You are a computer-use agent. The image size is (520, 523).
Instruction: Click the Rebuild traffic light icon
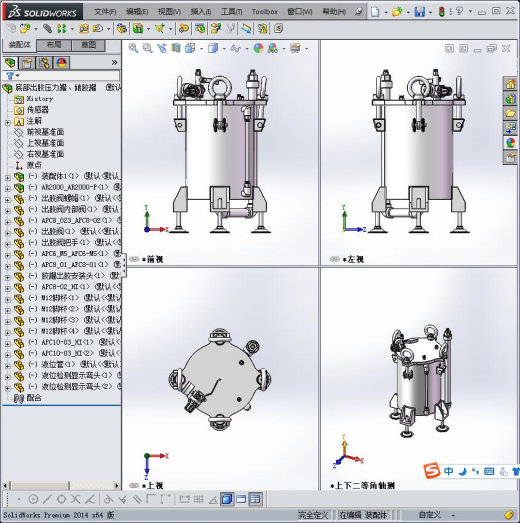[441, 12]
